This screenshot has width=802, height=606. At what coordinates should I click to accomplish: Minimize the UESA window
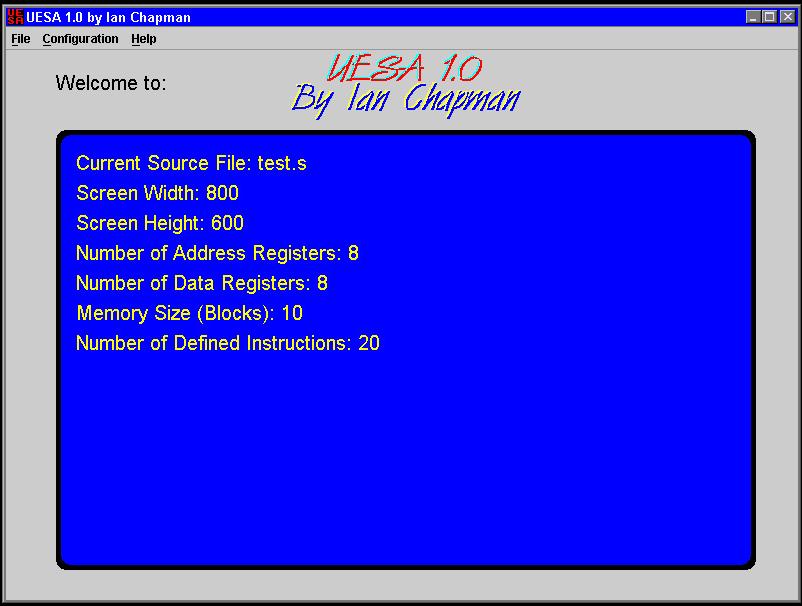coord(752,16)
